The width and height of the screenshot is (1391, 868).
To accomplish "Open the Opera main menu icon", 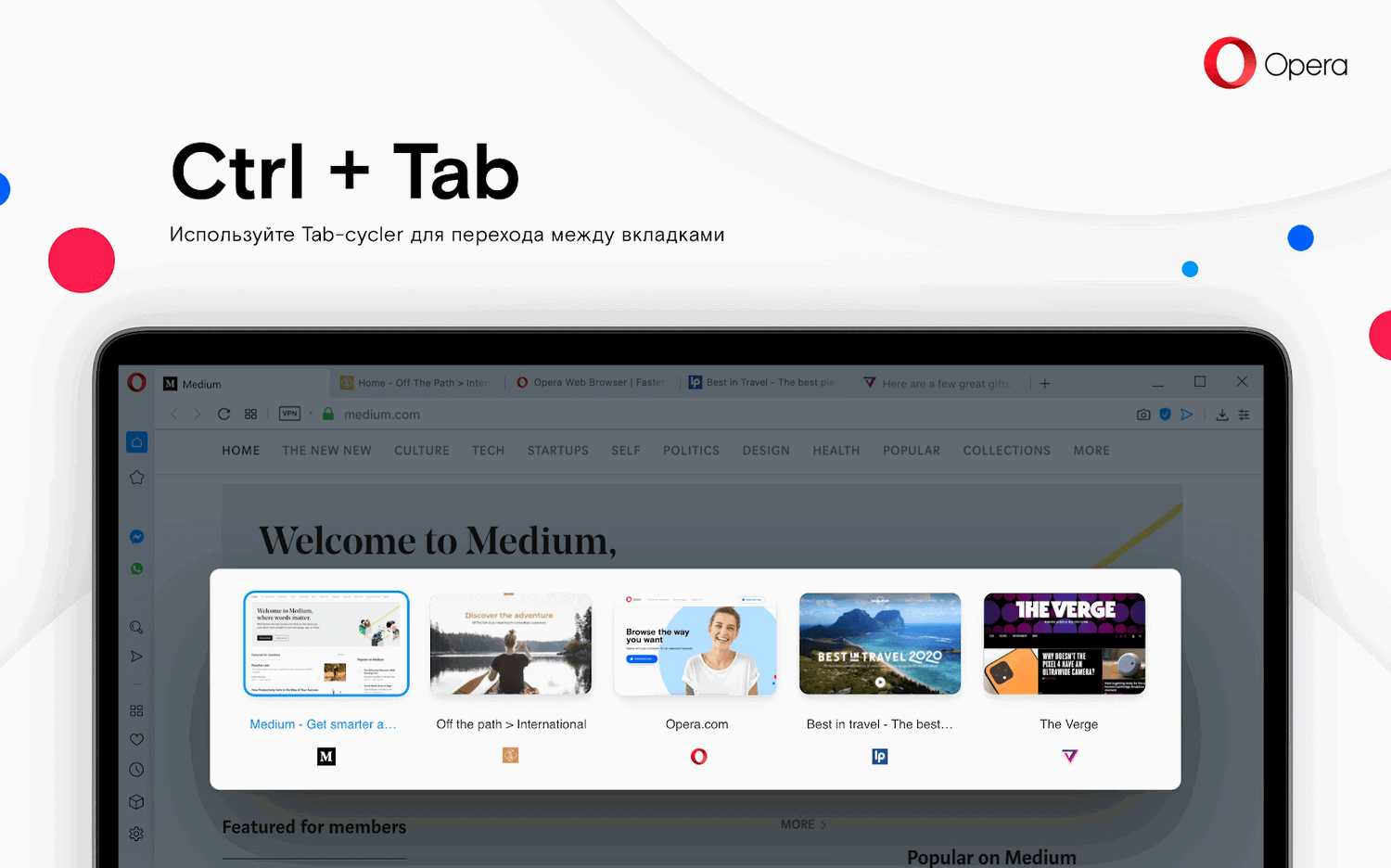I will point(137,382).
